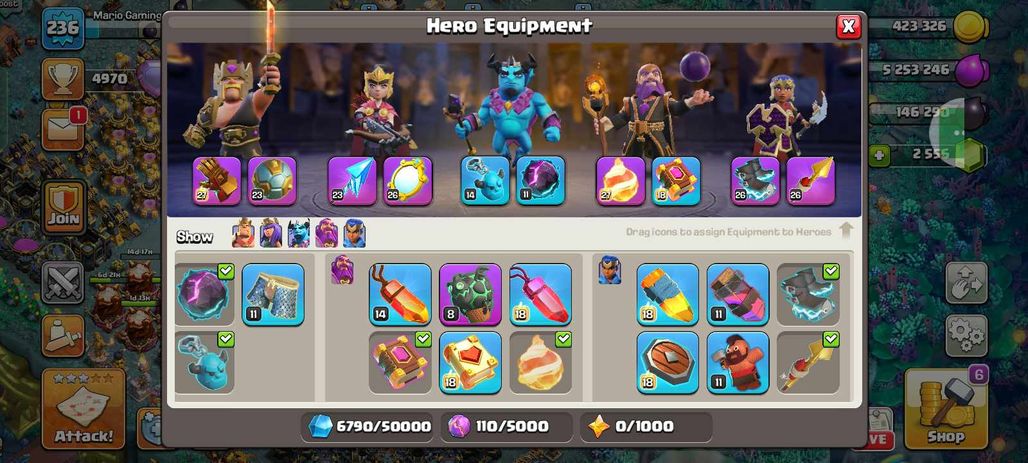Select the Minion Prince's Dark Orb equipped slot
Image resolution: width=1028 pixels, height=463 pixels.
pyautogui.click(x=541, y=180)
